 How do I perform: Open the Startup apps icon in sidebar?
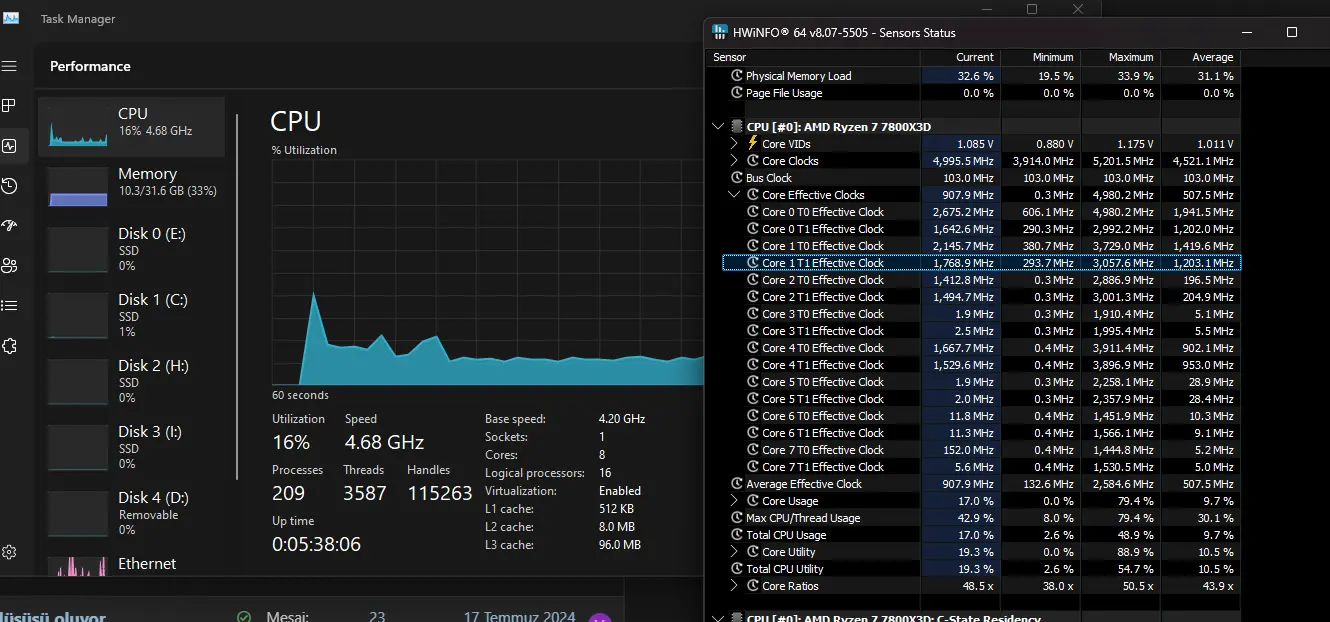(10, 226)
